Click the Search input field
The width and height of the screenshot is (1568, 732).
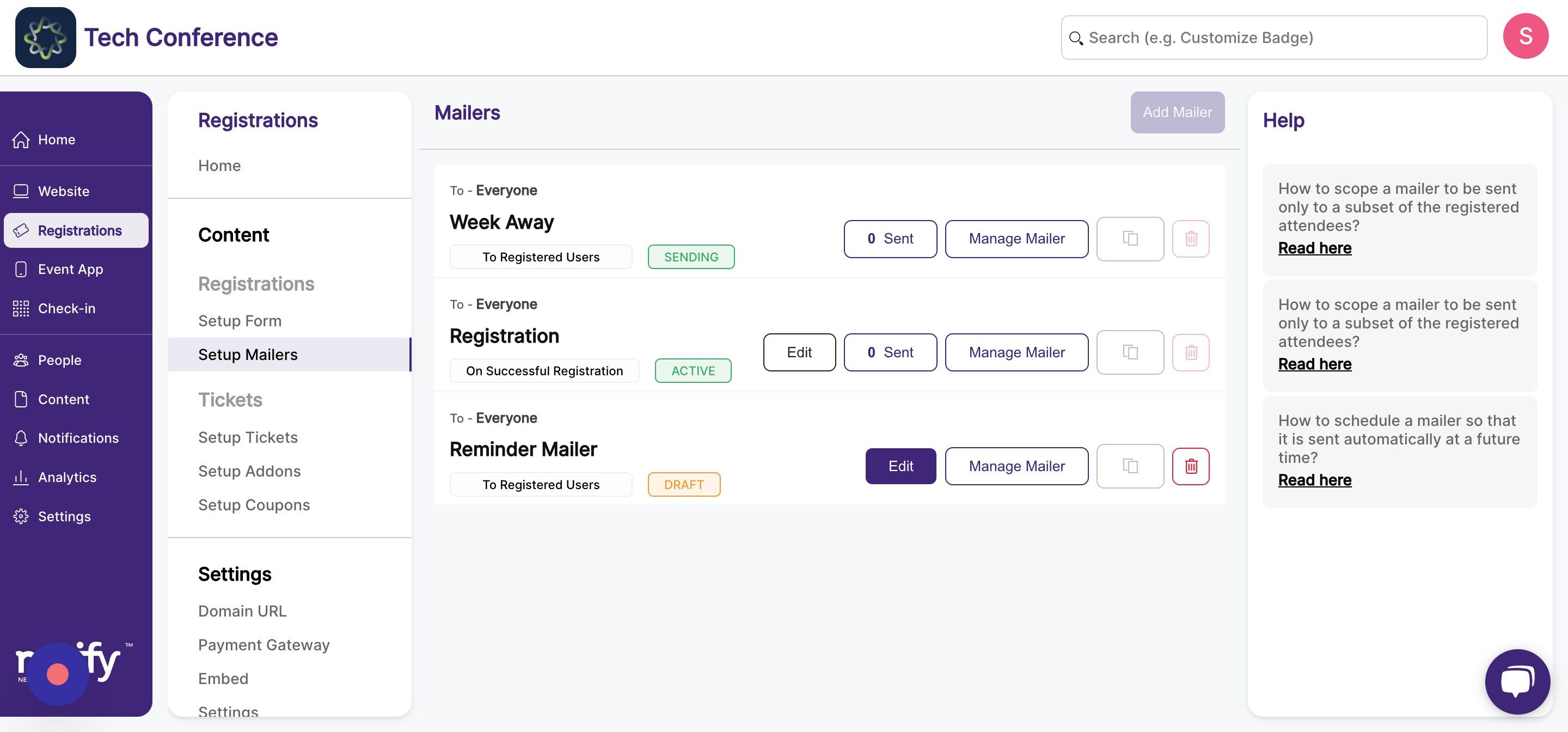1274,38
